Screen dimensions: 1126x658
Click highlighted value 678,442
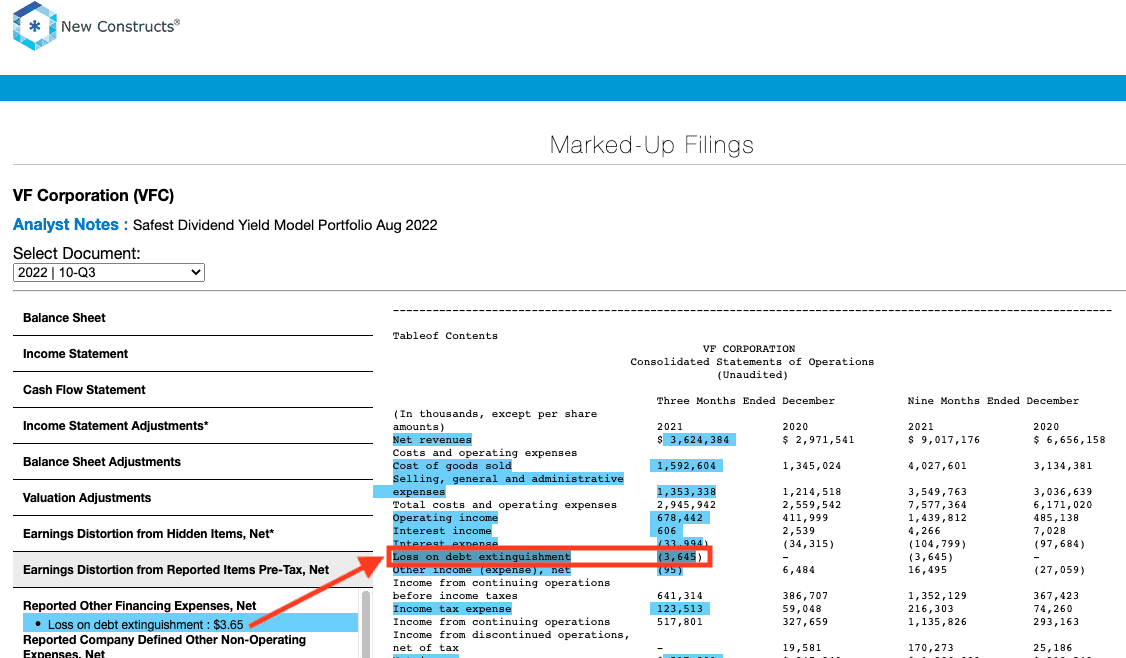pyautogui.click(x=679, y=517)
